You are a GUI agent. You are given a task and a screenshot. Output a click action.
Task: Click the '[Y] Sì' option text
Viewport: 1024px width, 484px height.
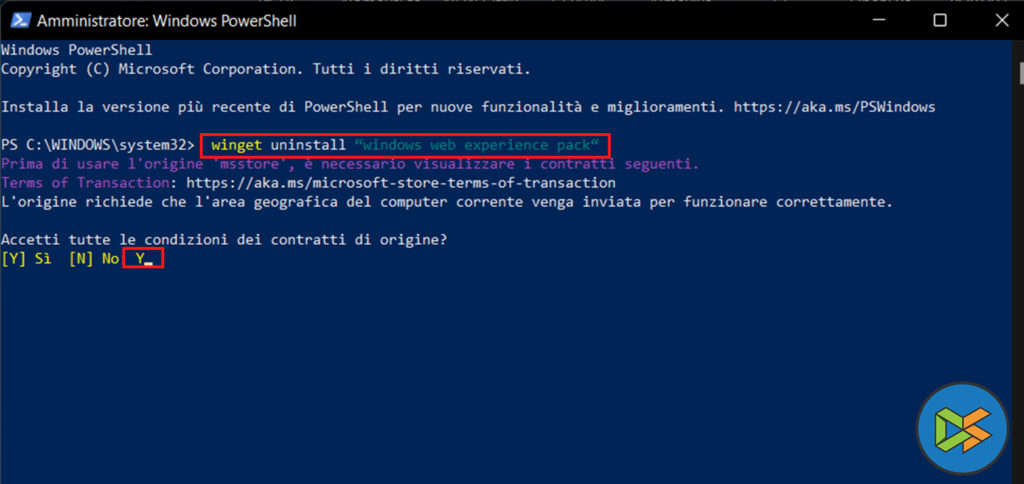click(26, 259)
